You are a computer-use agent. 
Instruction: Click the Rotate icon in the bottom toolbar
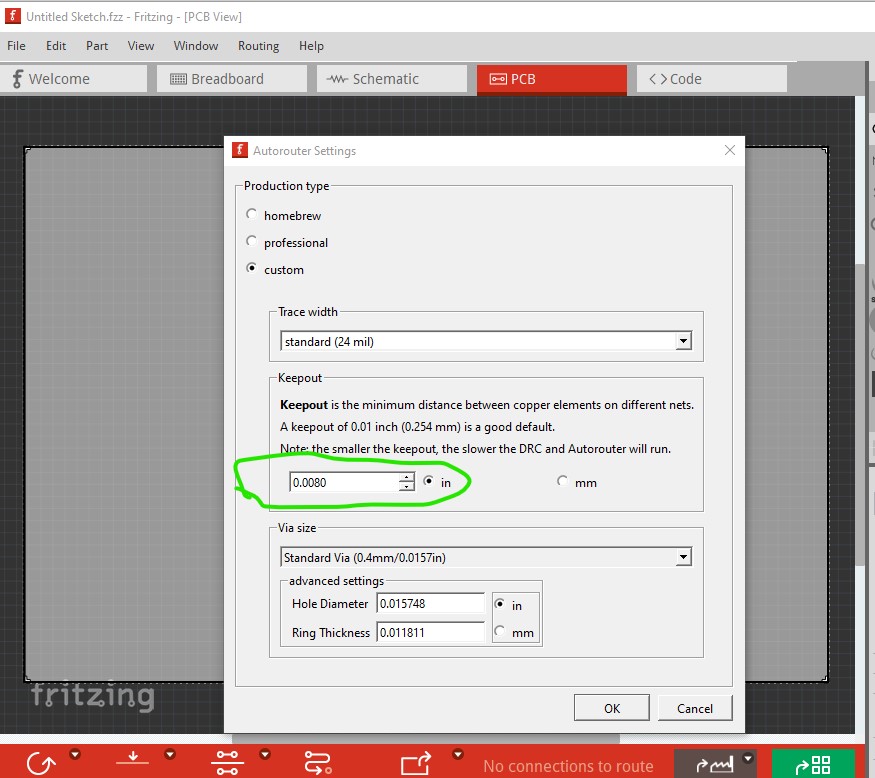coord(41,763)
